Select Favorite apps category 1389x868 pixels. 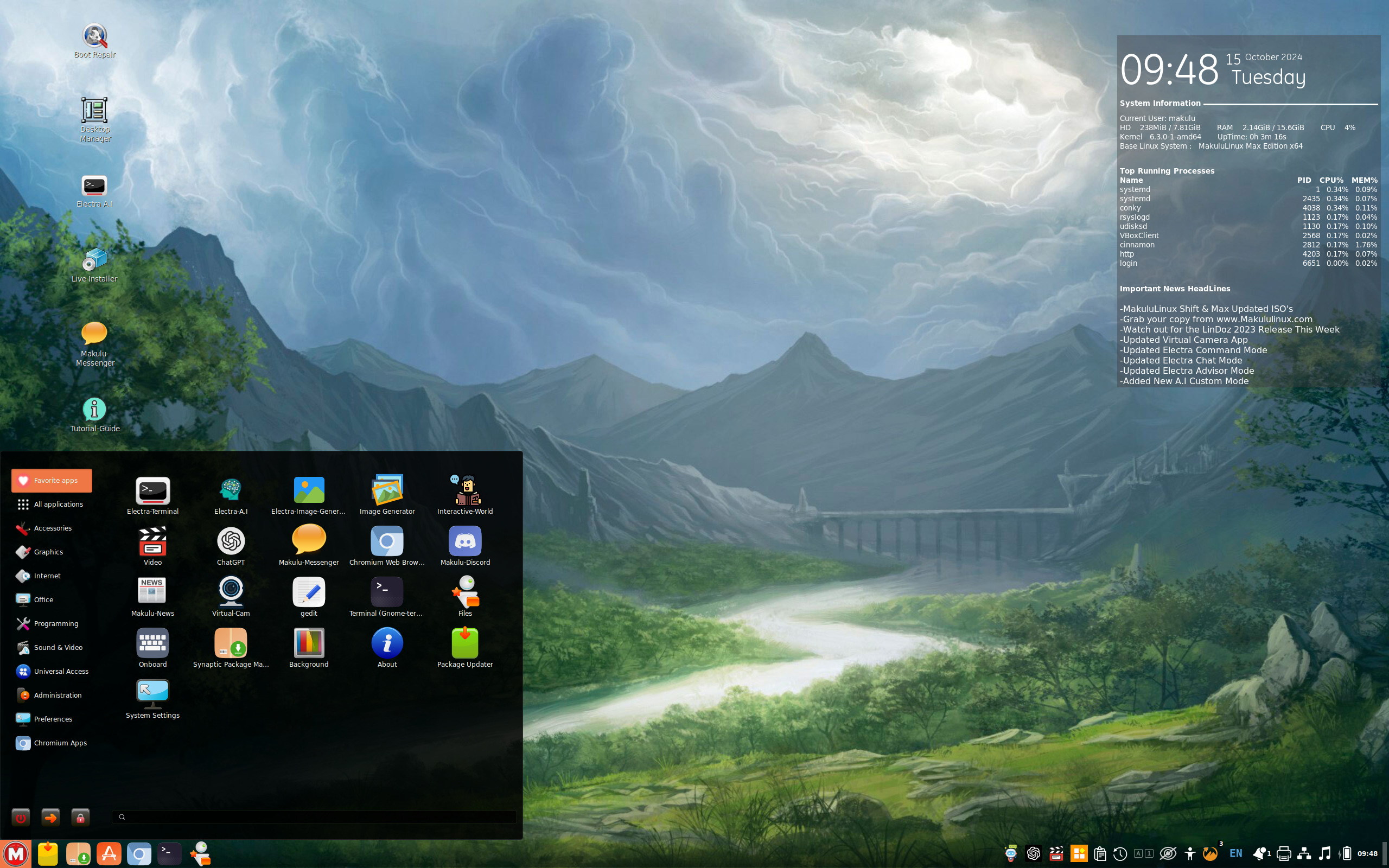tap(52, 481)
